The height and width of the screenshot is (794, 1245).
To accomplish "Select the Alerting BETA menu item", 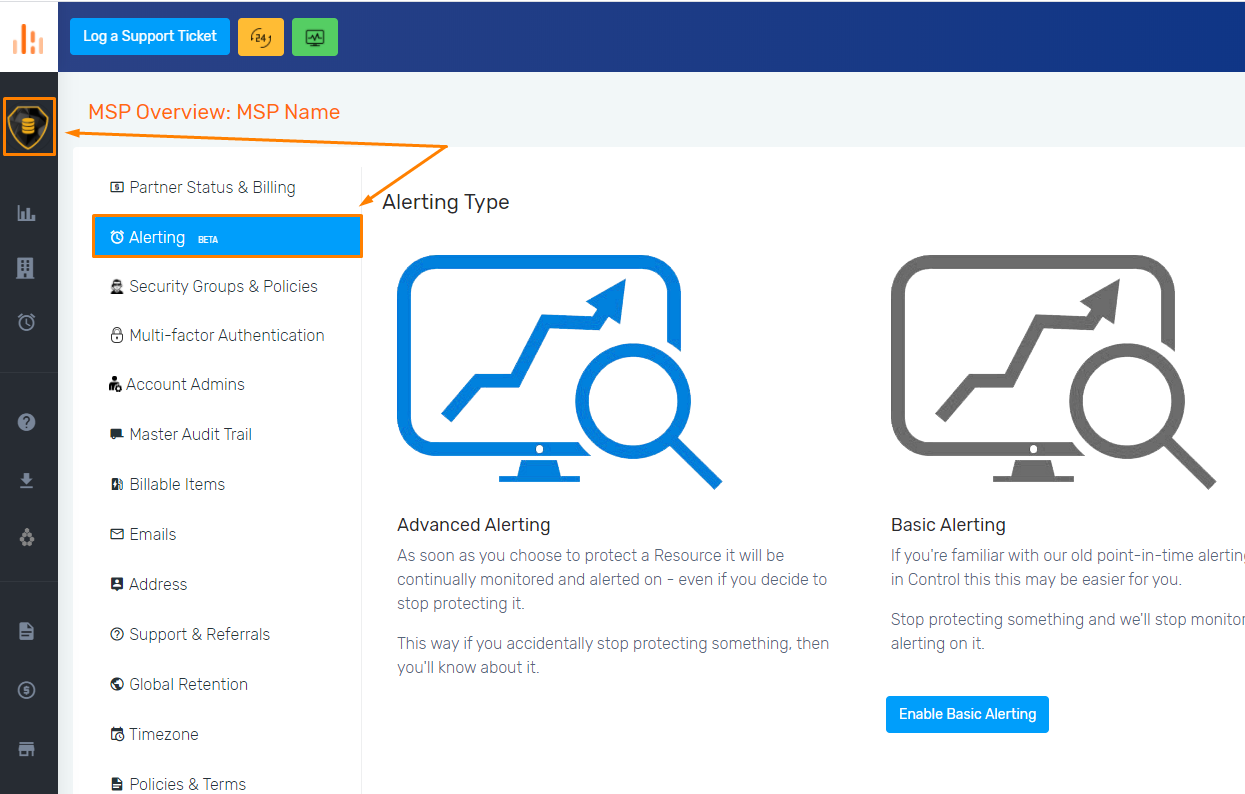I will coord(227,237).
